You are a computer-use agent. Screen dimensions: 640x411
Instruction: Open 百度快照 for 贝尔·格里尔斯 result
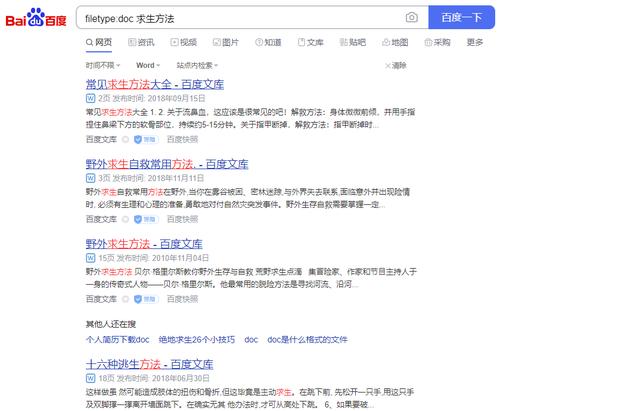coord(182,299)
